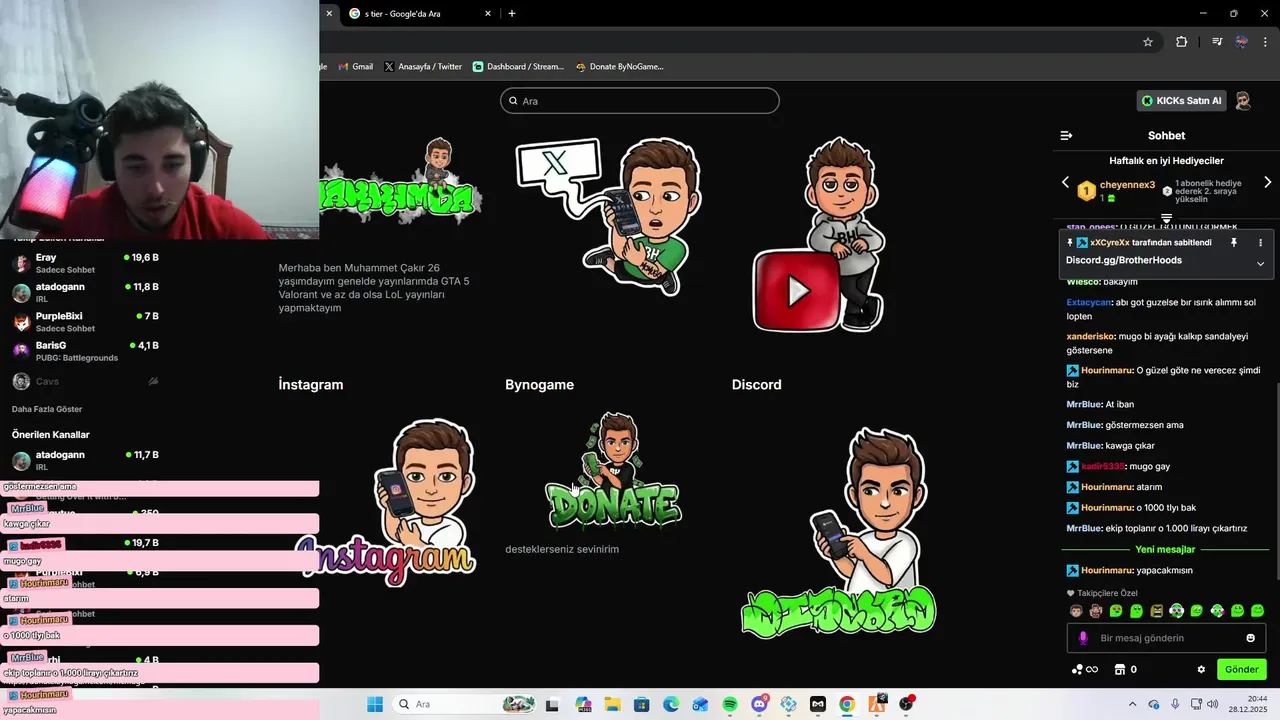The height and width of the screenshot is (720, 1280).
Task: Open the emoji picker in message box
Action: [1250, 638]
